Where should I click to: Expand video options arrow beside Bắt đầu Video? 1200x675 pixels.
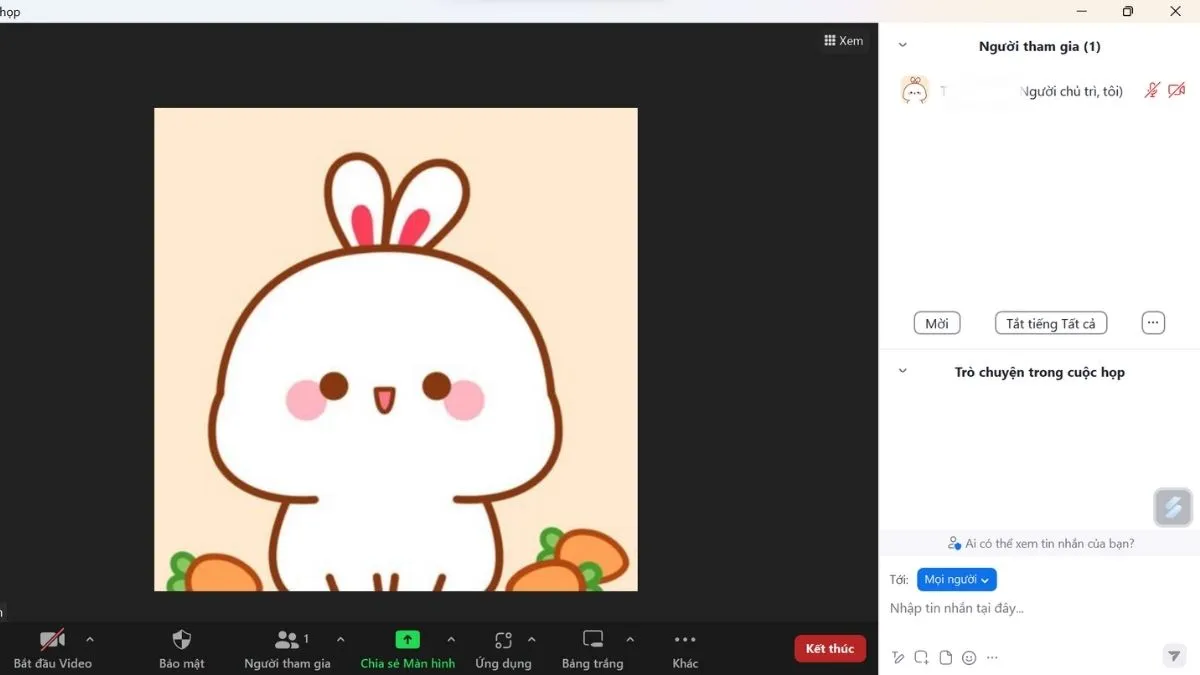(x=90, y=639)
